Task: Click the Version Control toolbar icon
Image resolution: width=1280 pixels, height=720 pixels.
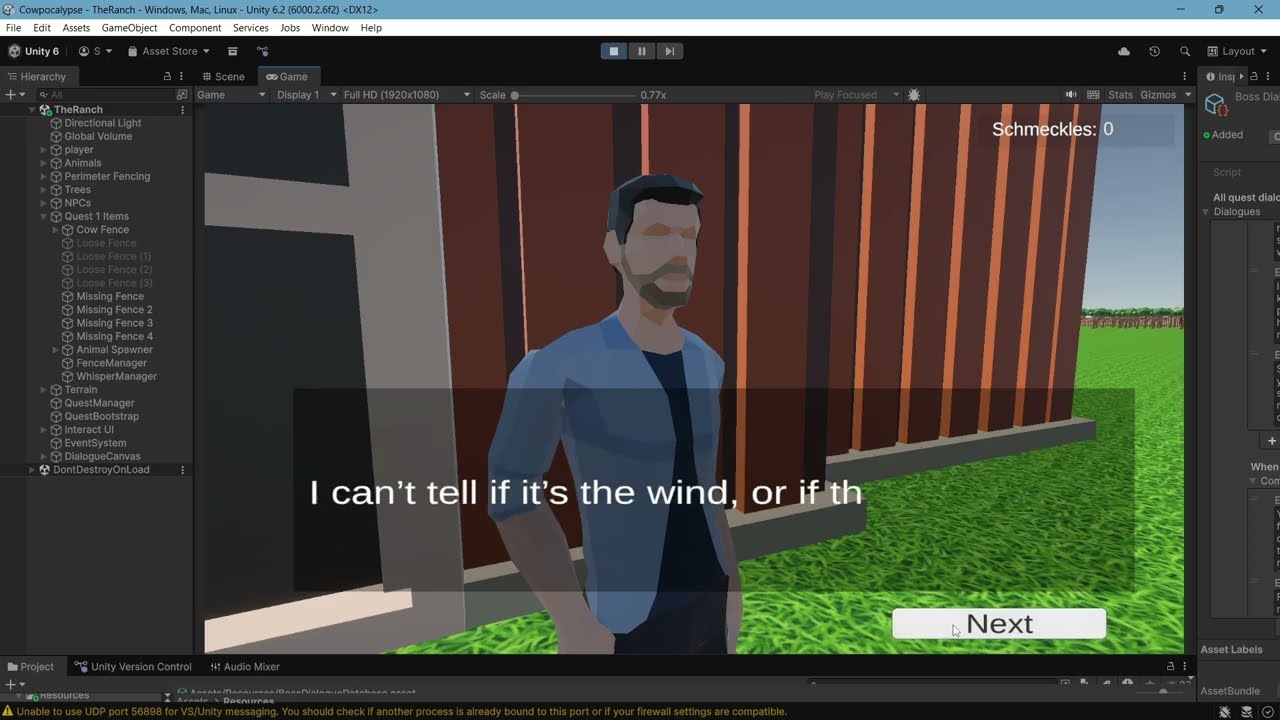Action: click(x=262, y=51)
